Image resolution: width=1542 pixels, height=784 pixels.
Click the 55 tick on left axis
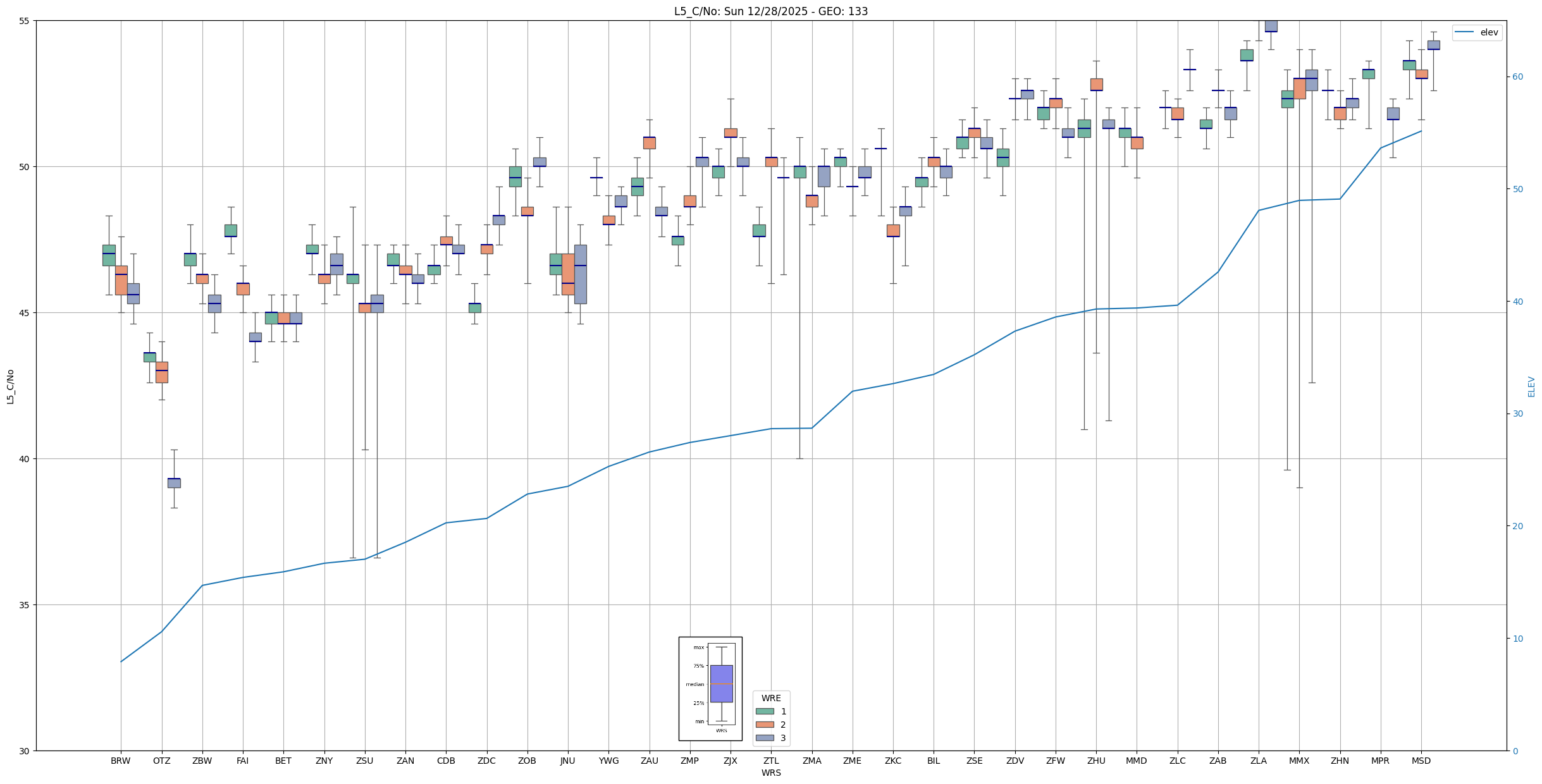25,21
